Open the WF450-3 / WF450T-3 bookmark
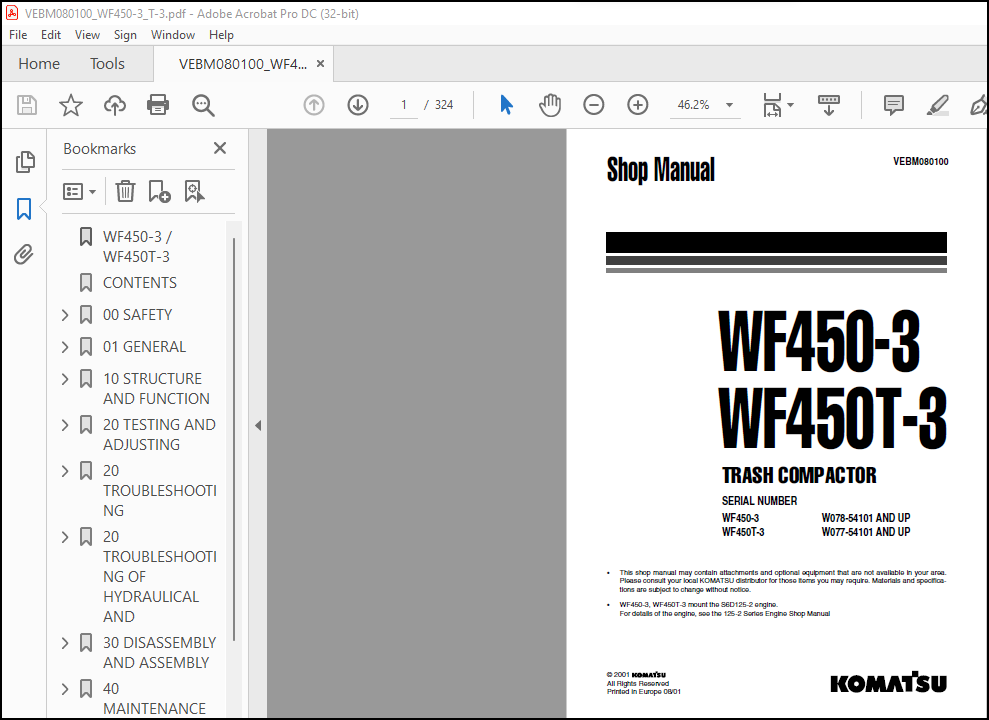The width and height of the screenshot is (989, 720). [138, 247]
